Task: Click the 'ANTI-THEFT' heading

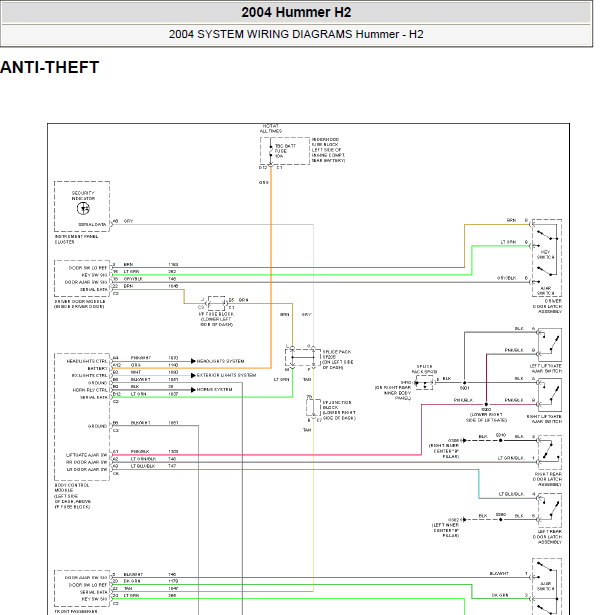Action: coord(49,67)
